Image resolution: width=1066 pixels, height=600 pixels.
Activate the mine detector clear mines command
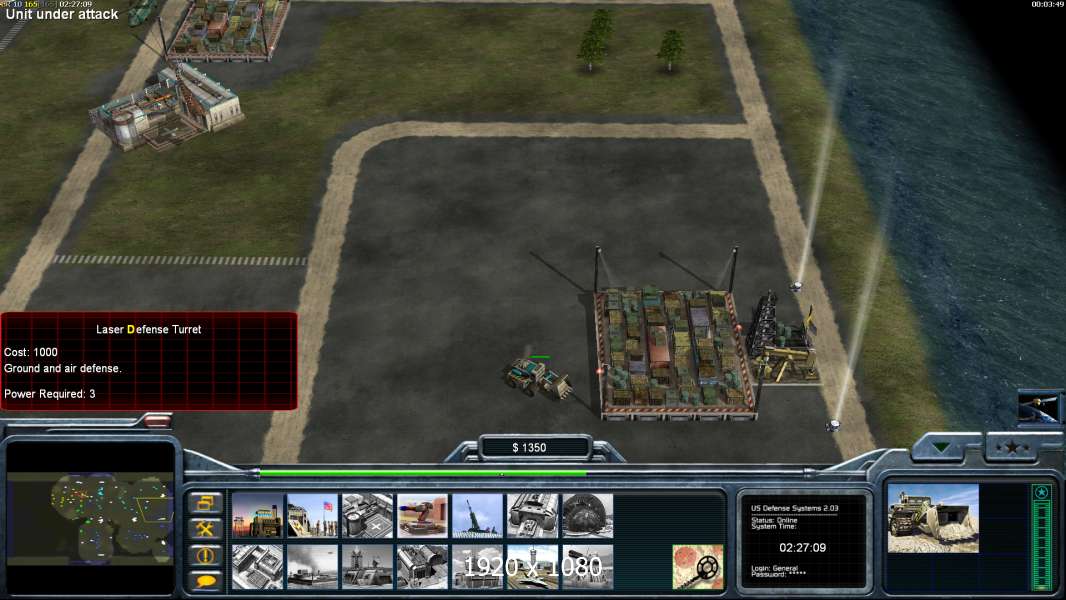point(698,567)
